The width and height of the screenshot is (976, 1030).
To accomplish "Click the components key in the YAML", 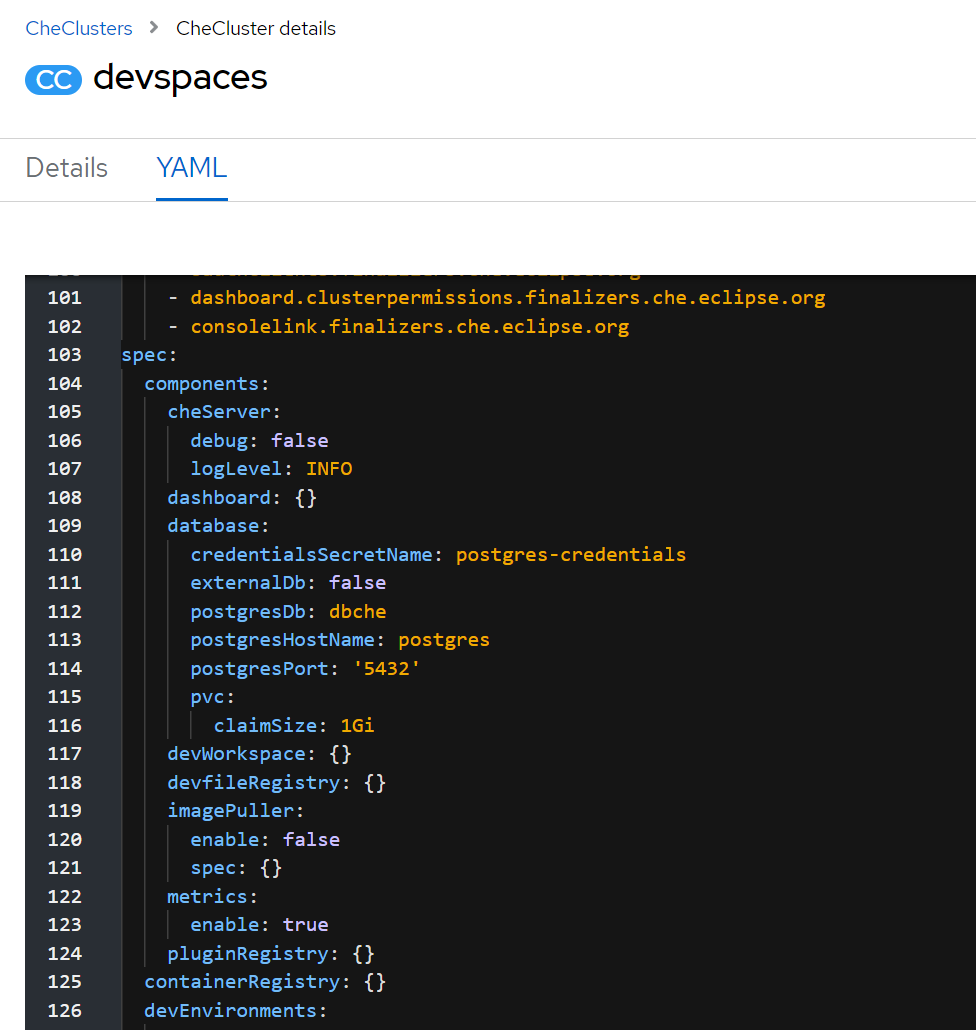I will (x=203, y=383).
